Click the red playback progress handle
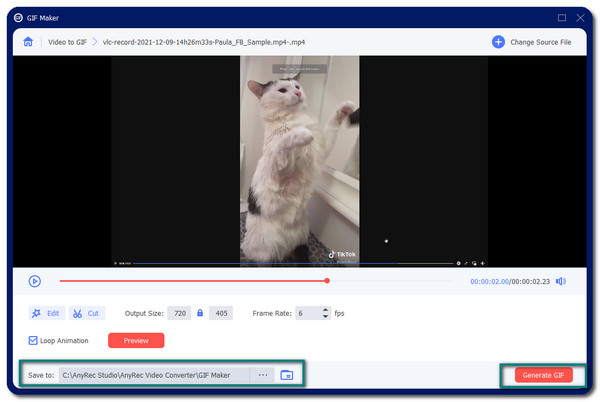The height and width of the screenshot is (402, 600). click(x=327, y=281)
